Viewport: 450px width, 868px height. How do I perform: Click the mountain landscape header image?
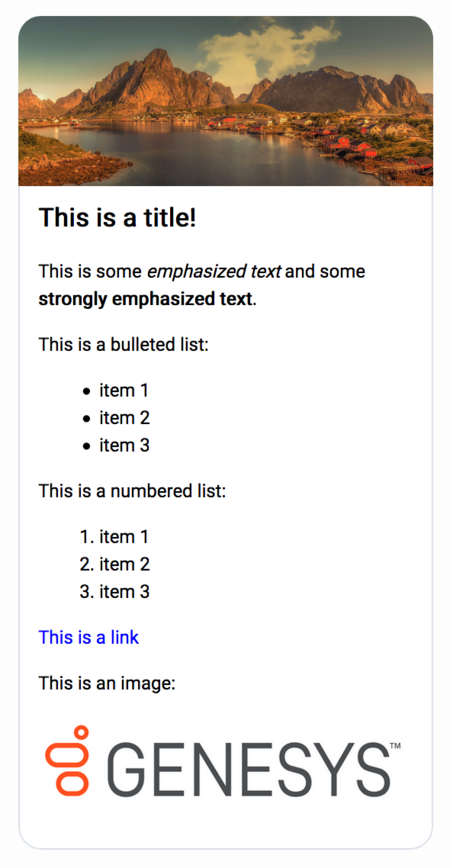225,101
